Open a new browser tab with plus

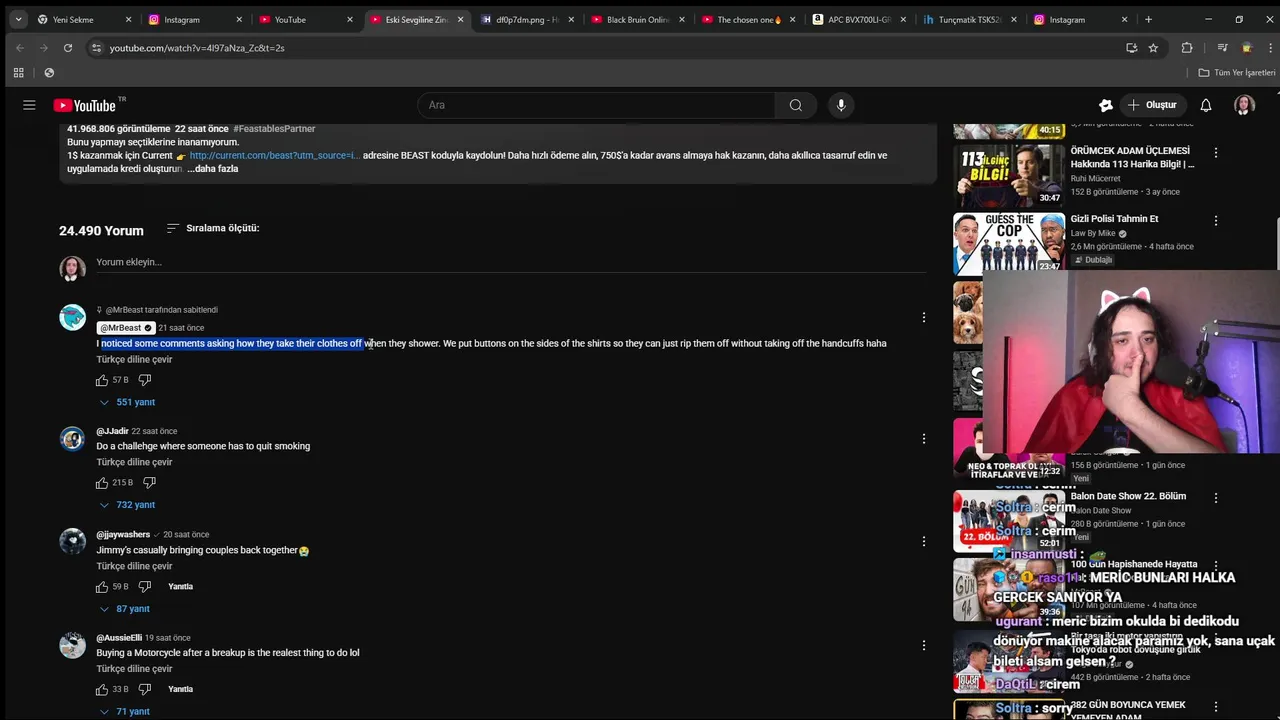click(x=1148, y=19)
